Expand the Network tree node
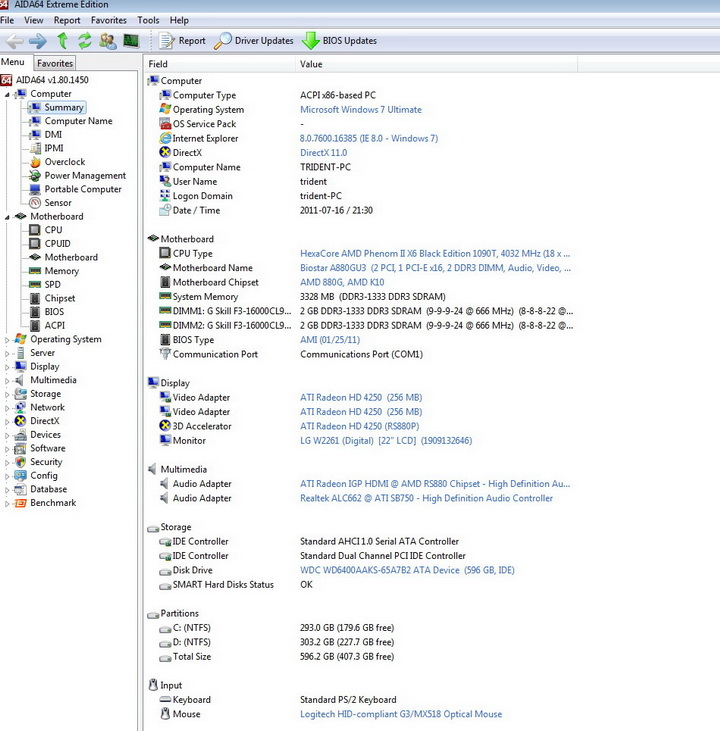The height and width of the screenshot is (731, 720). pyautogui.click(x=7, y=408)
